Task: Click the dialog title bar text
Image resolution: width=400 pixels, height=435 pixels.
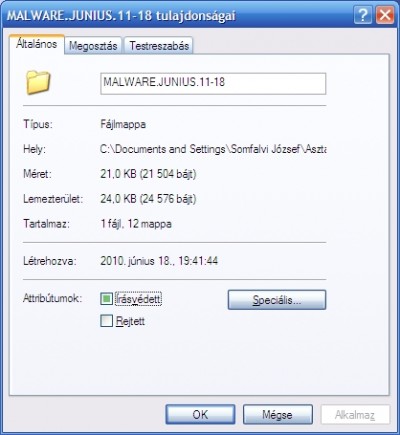Action: 121,15
